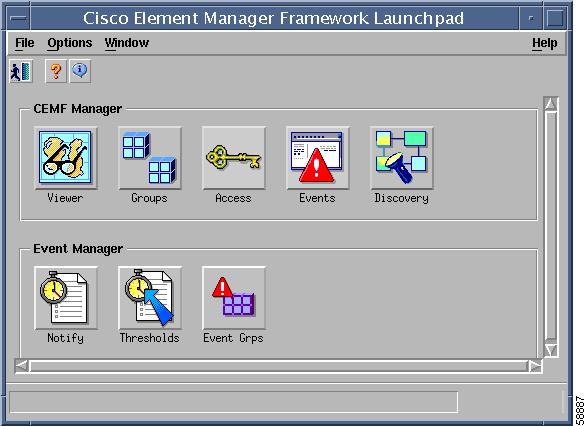Open the Options menu
586x426 pixels.
pyautogui.click(x=70, y=43)
